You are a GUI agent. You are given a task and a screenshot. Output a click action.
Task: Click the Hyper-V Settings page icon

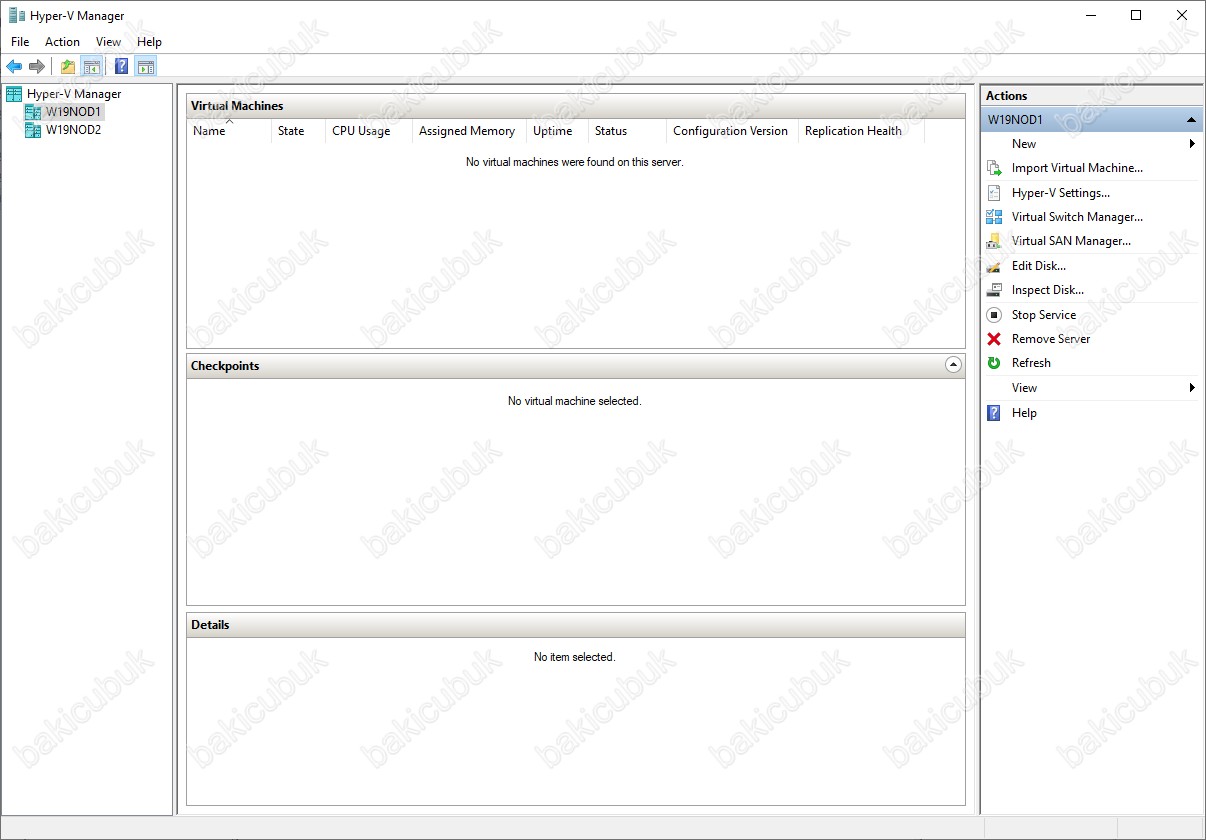[994, 193]
